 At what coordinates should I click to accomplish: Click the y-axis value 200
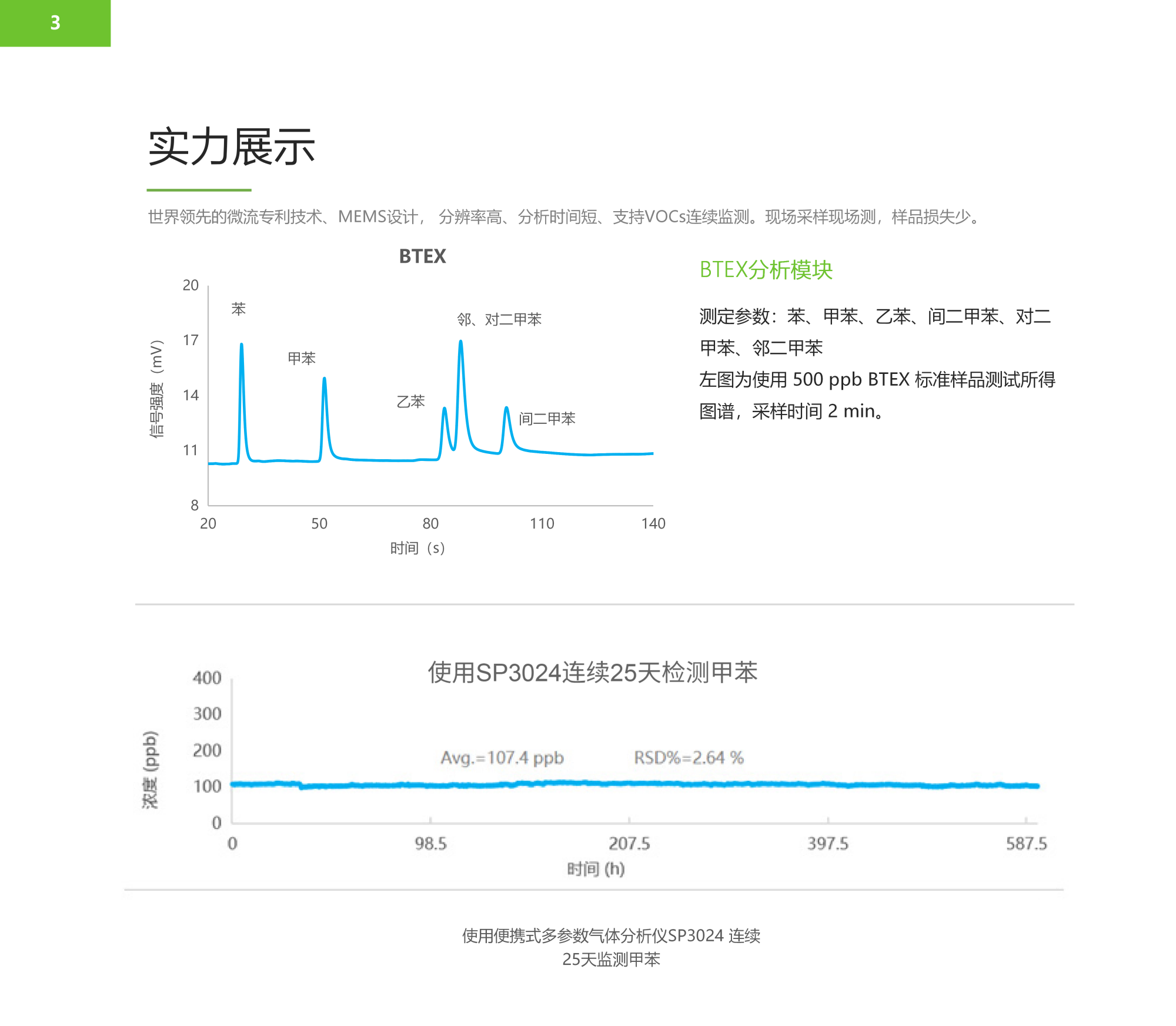click(x=207, y=750)
